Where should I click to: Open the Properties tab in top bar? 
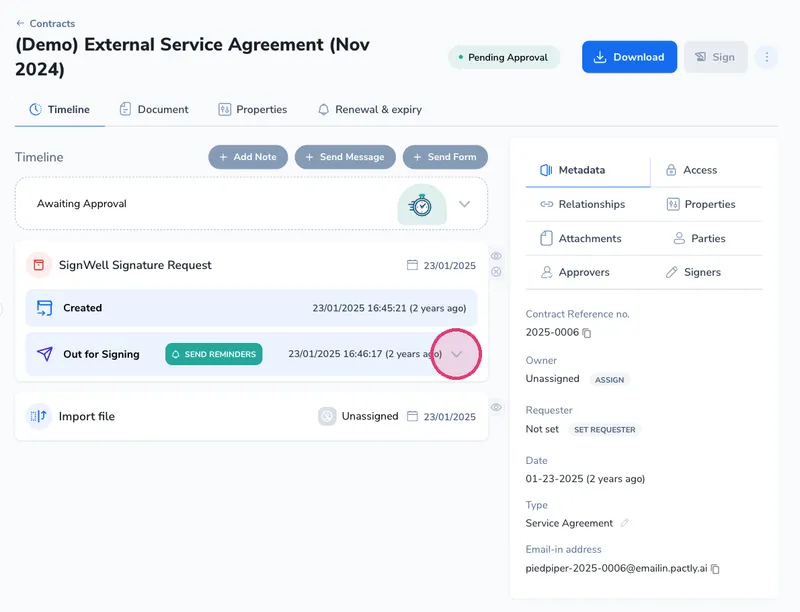(x=253, y=110)
